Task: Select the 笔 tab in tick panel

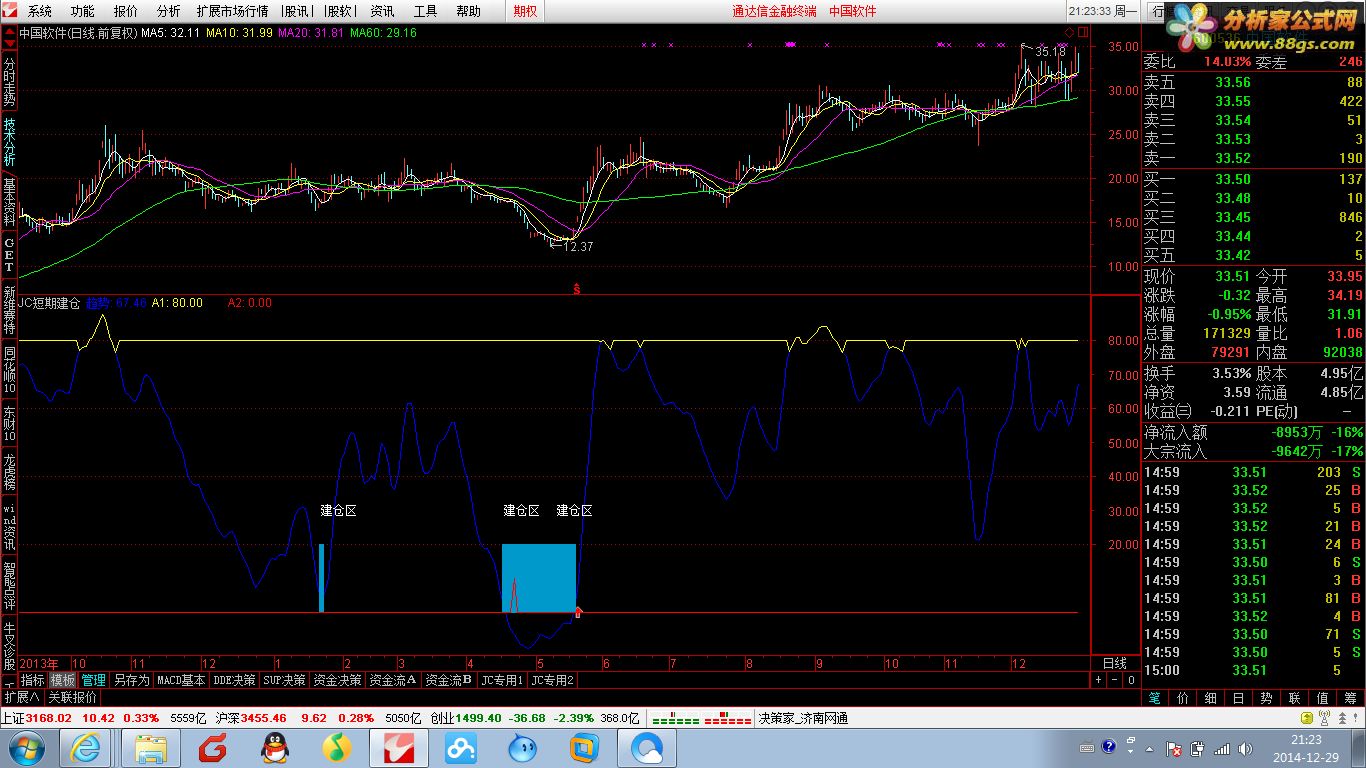Action: point(1155,697)
